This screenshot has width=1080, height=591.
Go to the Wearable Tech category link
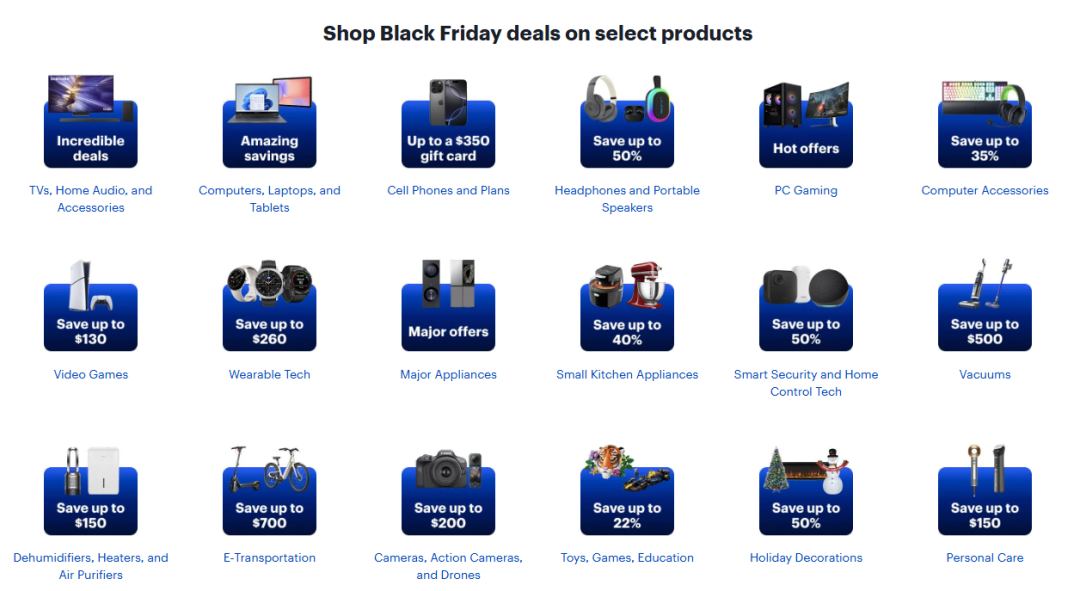[x=269, y=375]
